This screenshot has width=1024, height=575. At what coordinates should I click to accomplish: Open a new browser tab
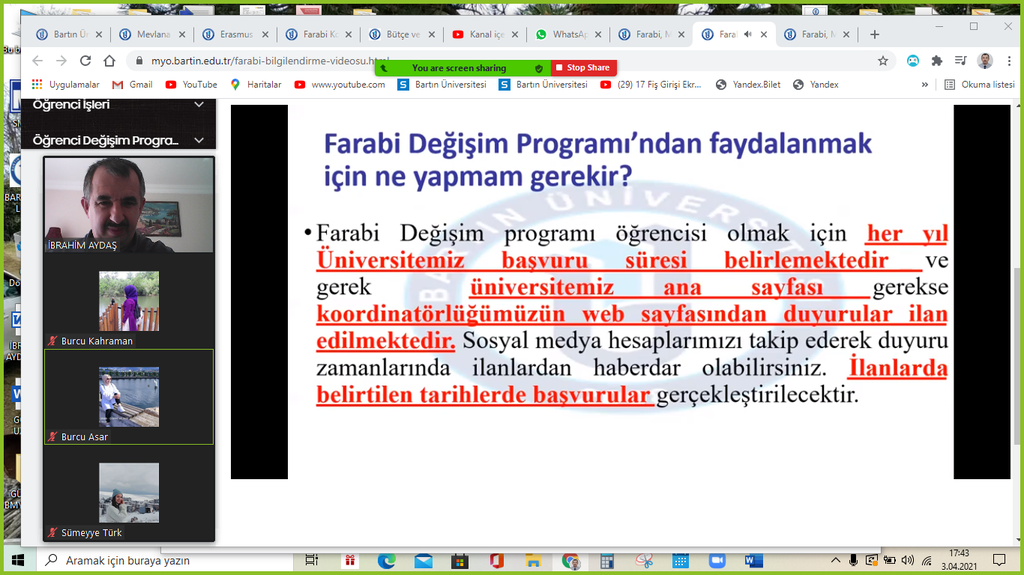click(874, 34)
